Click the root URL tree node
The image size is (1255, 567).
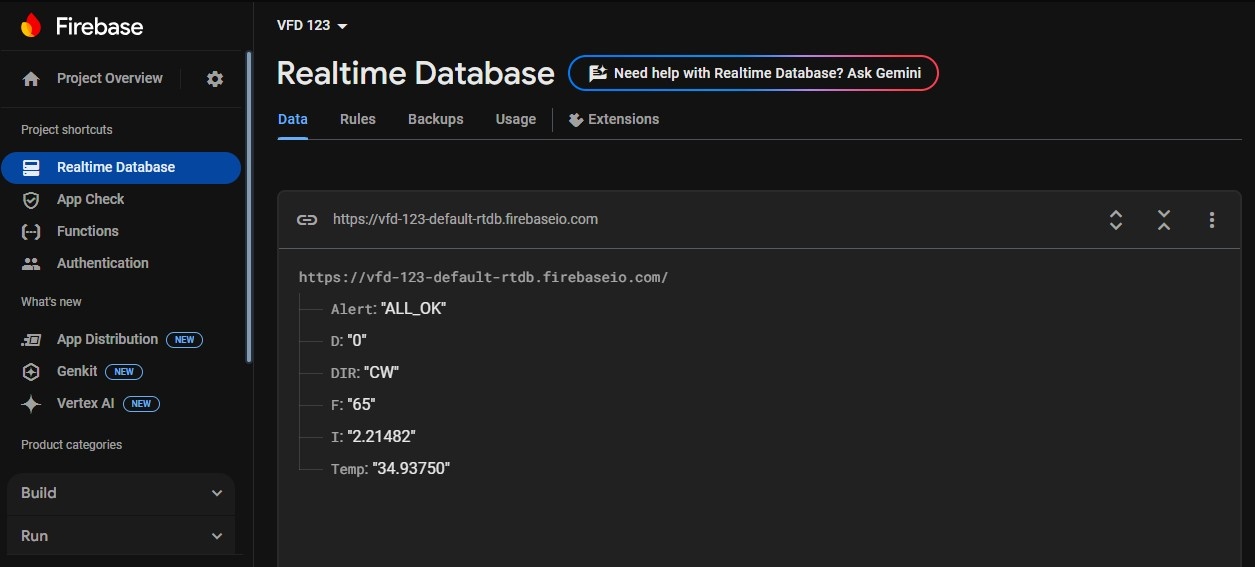483,277
